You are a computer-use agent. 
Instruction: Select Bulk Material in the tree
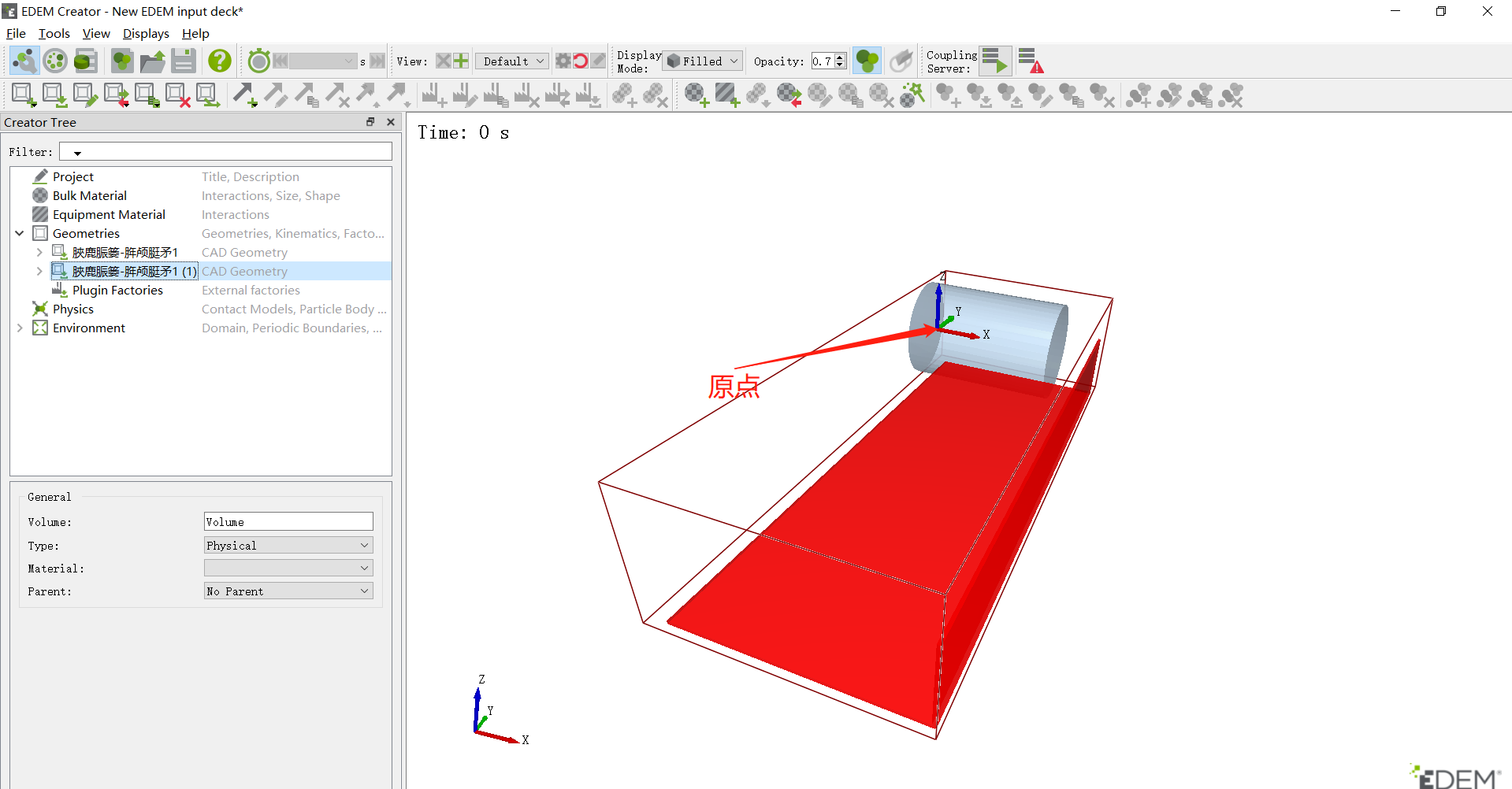pos(90,196)
